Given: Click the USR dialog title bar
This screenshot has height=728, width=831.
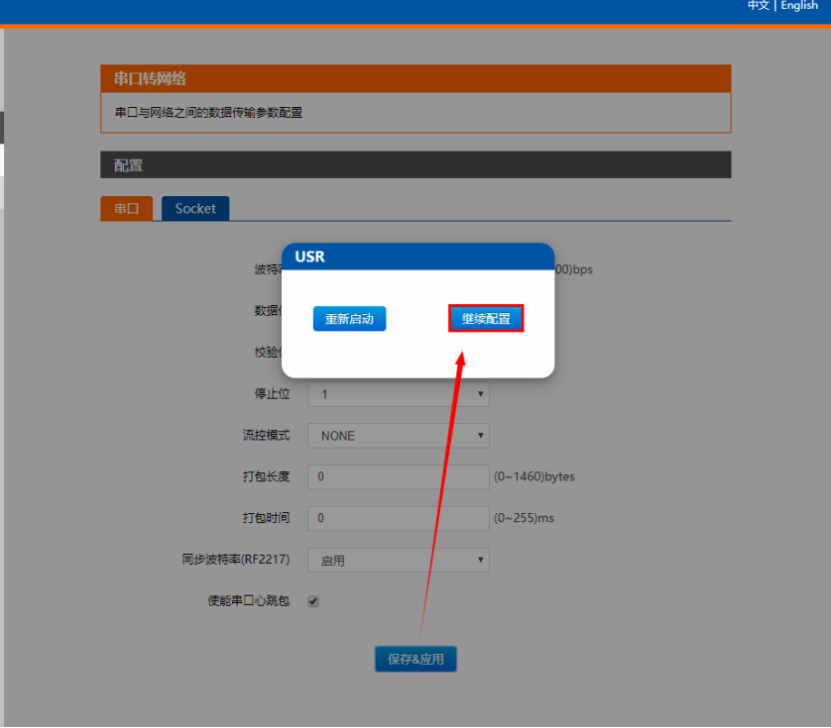Looking at the screenshot, I should click(x=417, y=257).
